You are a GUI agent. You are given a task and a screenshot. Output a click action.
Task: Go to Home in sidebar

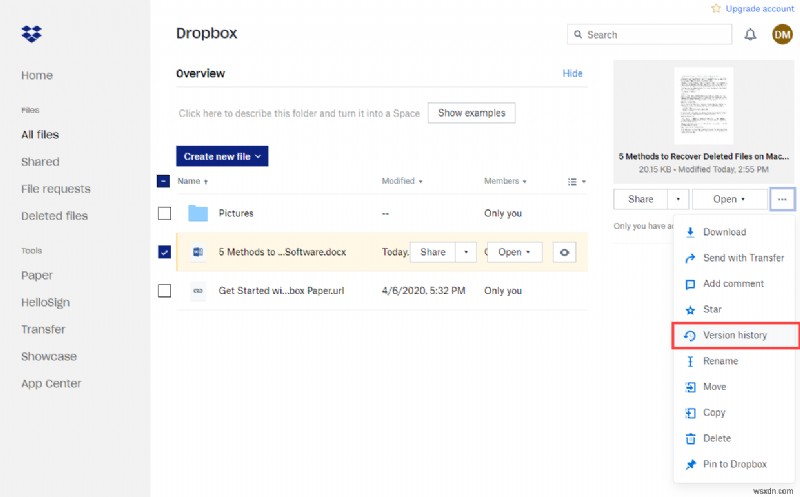tap(37, 76)
